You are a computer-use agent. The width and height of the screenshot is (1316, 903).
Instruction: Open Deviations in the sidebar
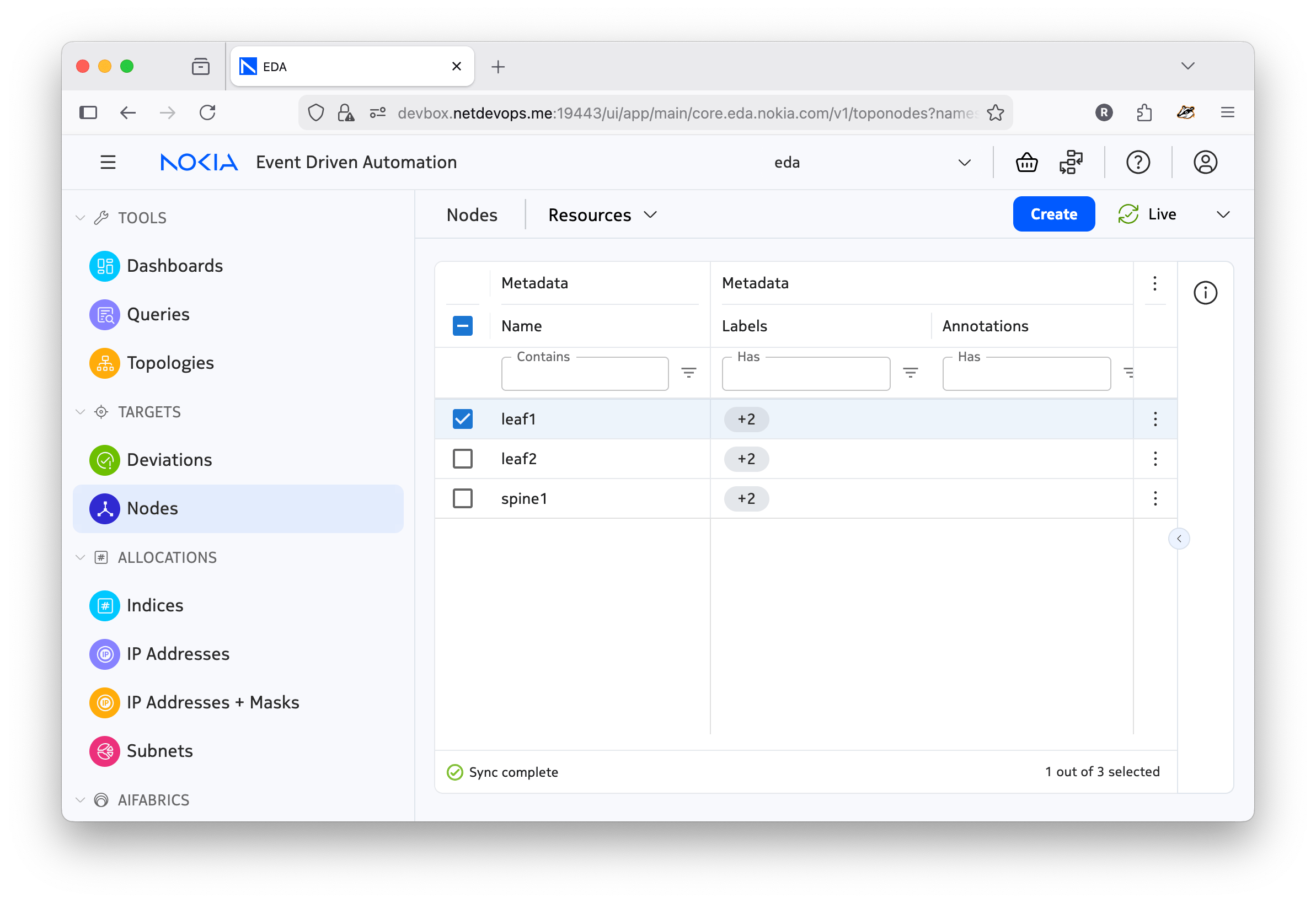pyautogui.click(x=169, y=460)
